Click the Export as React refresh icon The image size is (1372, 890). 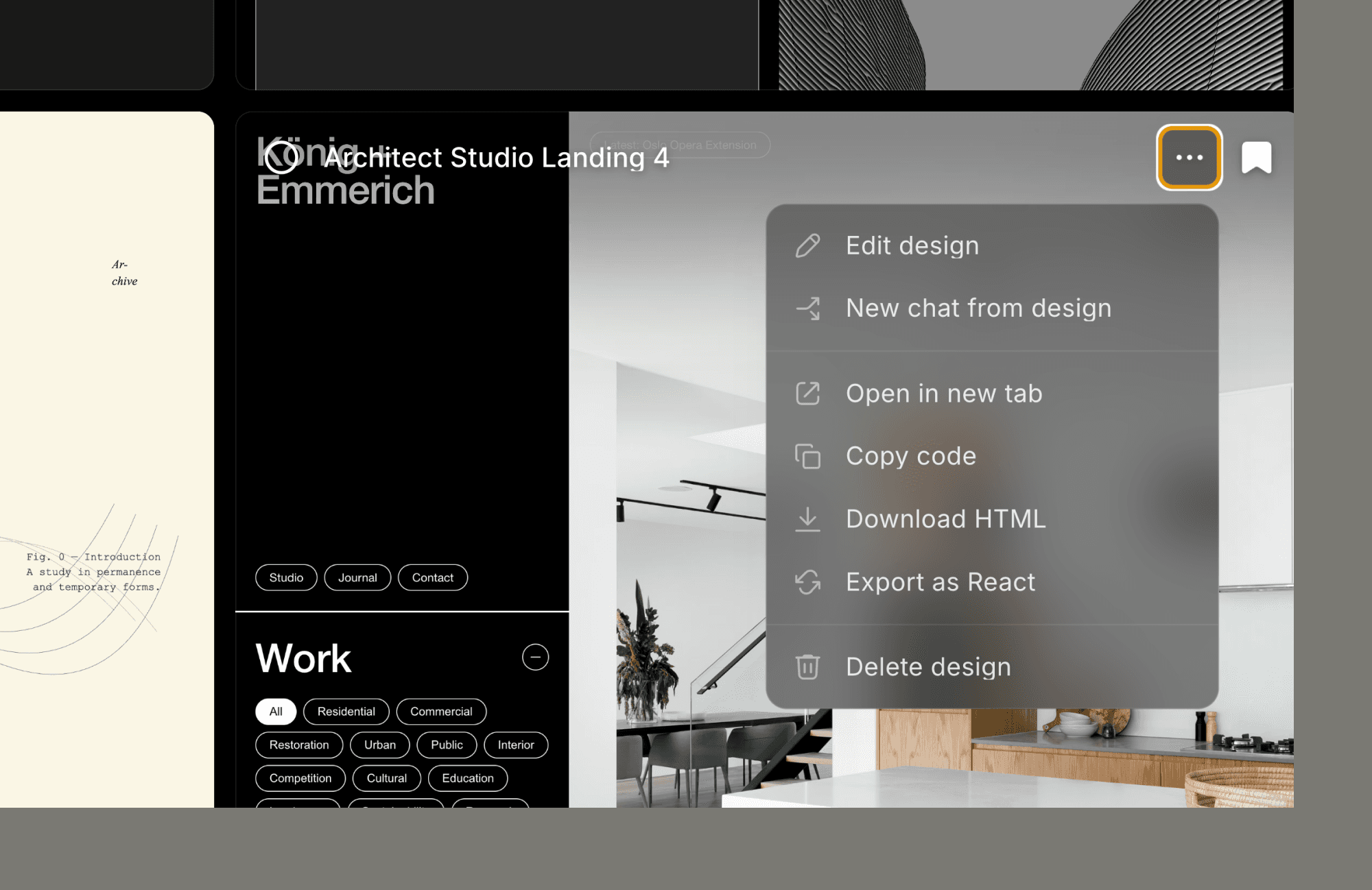pos(807,582)
